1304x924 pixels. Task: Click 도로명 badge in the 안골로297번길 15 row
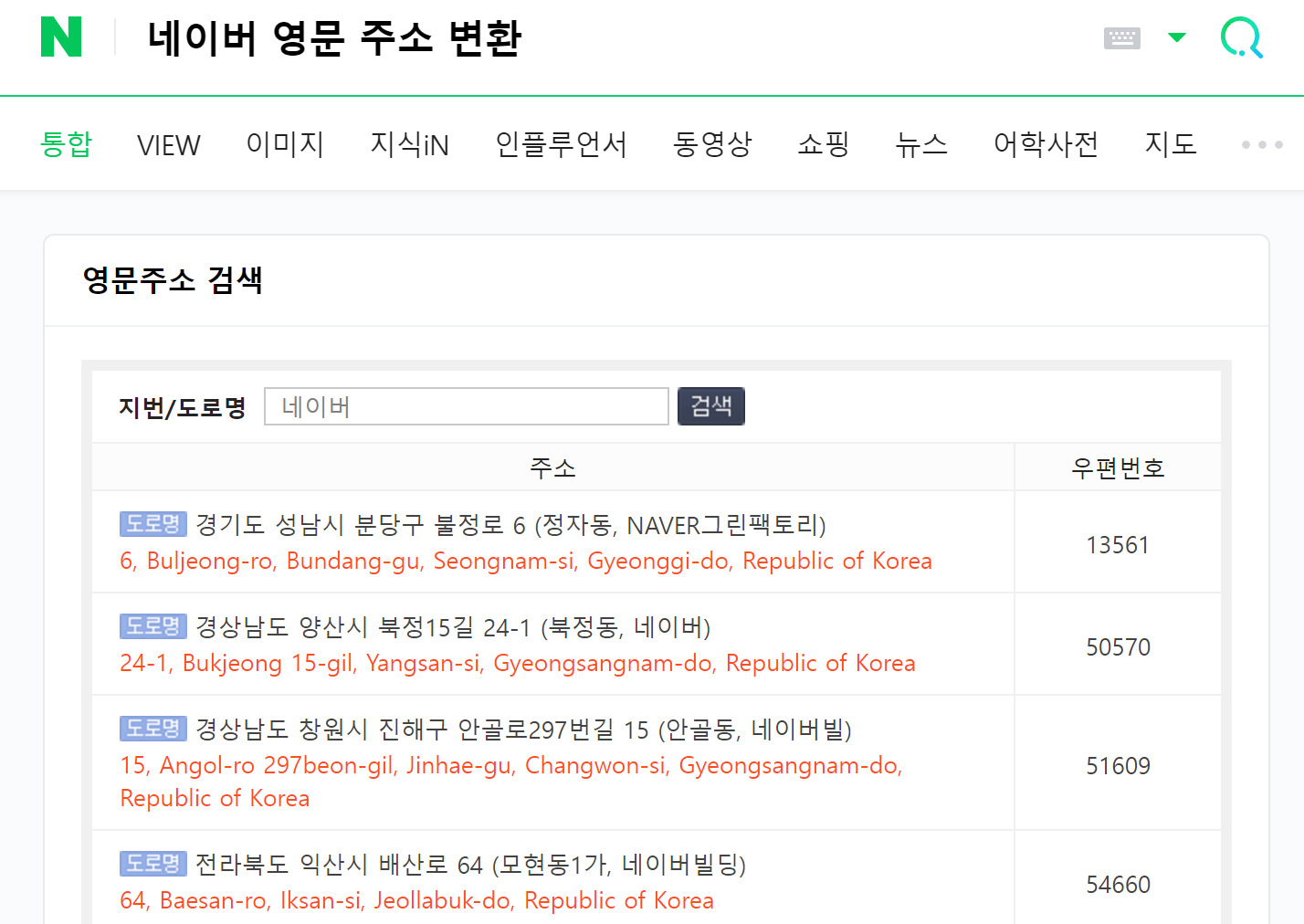(153, 729)
